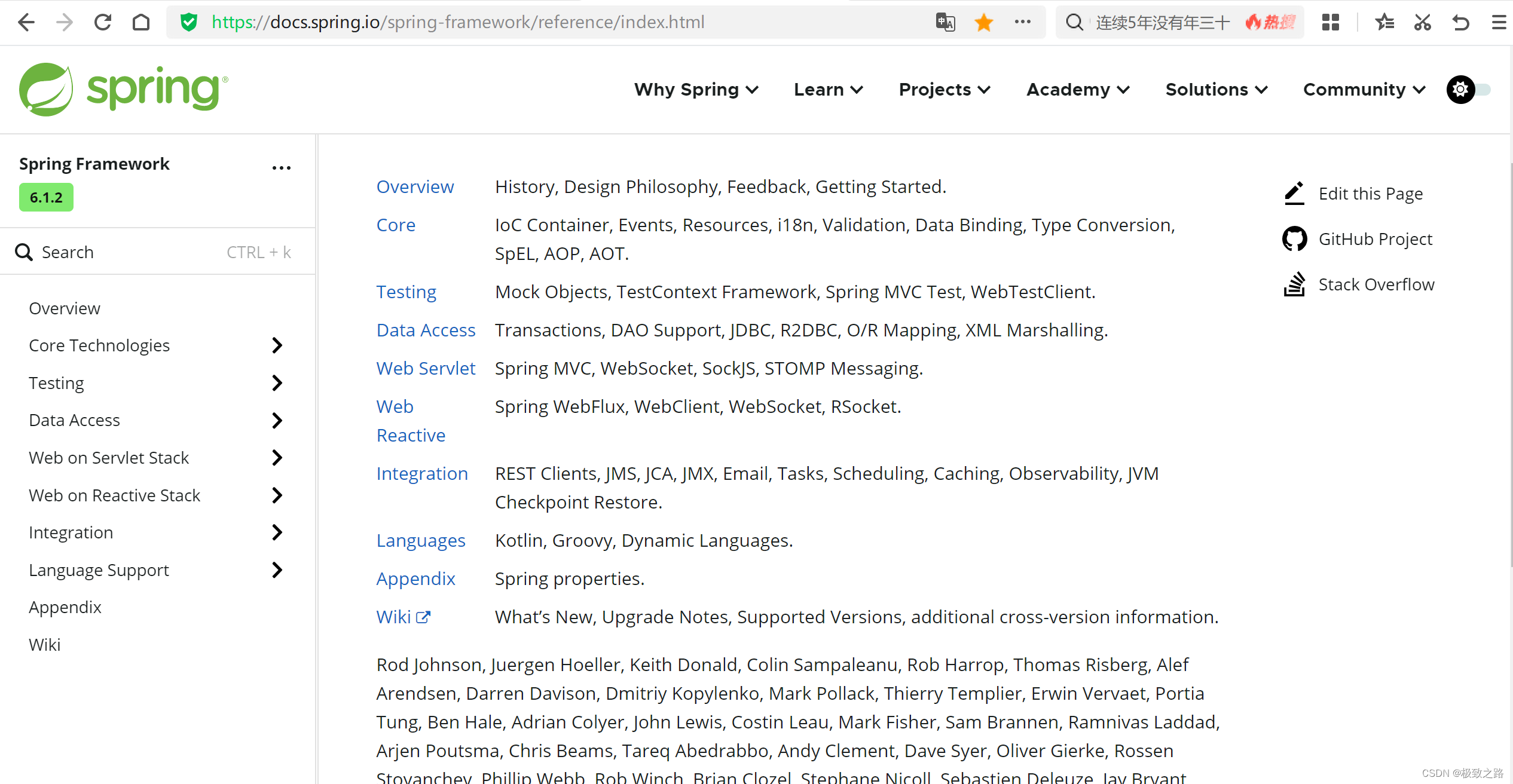
Task: Open Spring Framework three-dot menu
Action: pyautogui.click(x=282, y=168)
